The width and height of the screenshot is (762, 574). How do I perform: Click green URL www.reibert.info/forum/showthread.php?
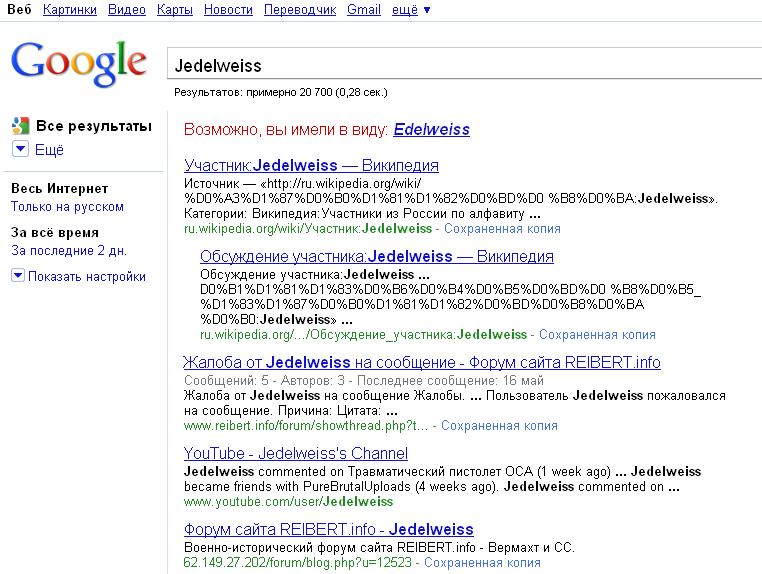tap(306, 426)
